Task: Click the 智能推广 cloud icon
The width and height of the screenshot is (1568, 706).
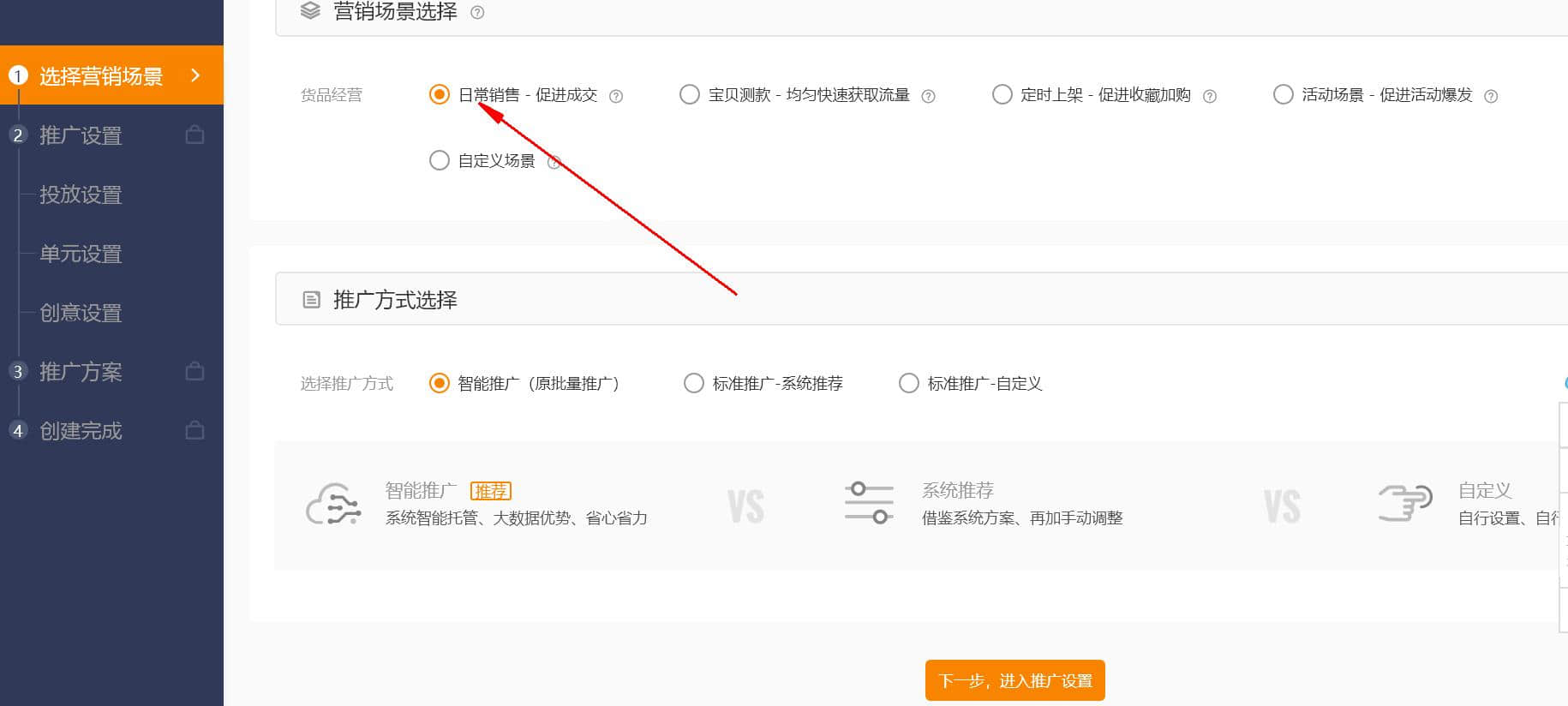Action: [x=333, y=504]
